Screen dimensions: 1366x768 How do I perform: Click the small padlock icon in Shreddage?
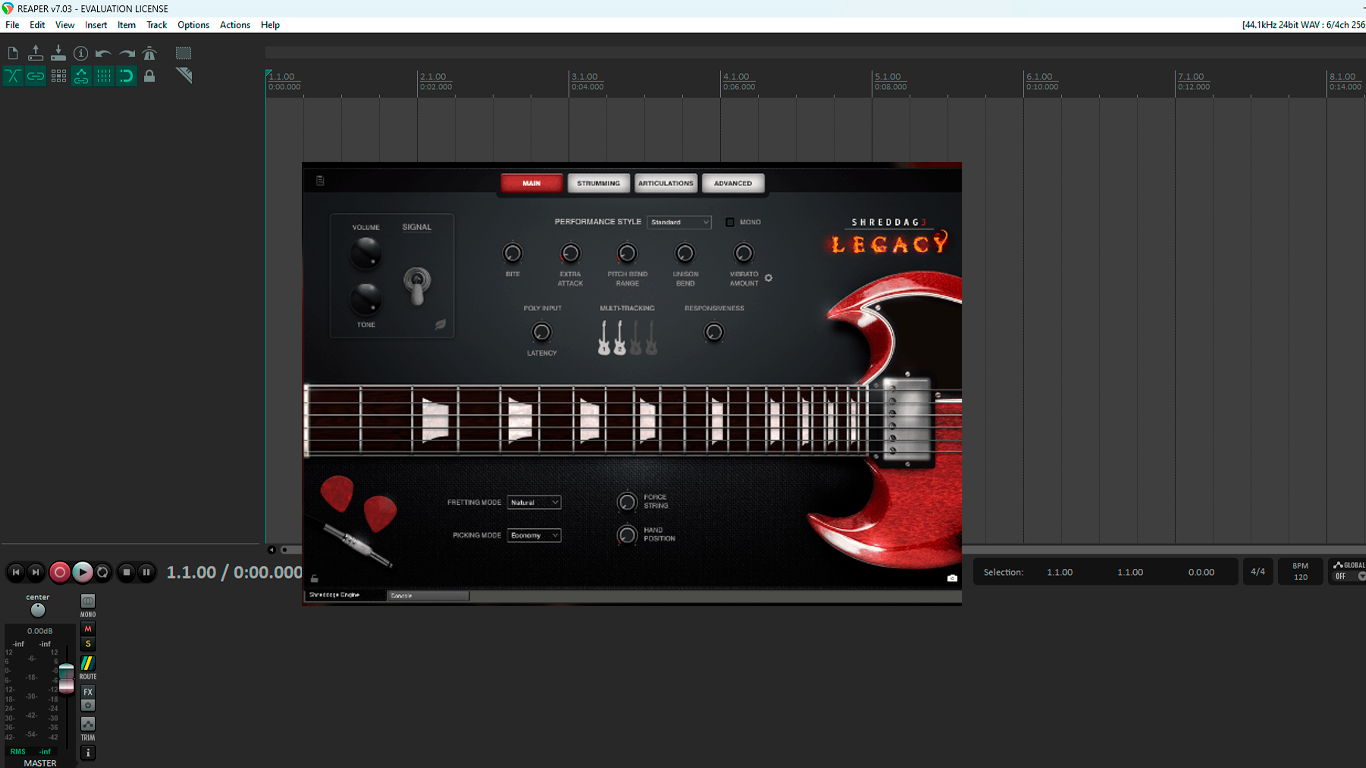click(314, 578)
